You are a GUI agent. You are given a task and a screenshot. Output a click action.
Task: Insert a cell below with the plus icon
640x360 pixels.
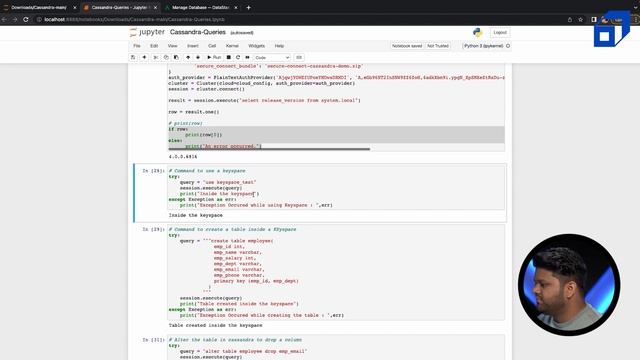click(144, 58)
